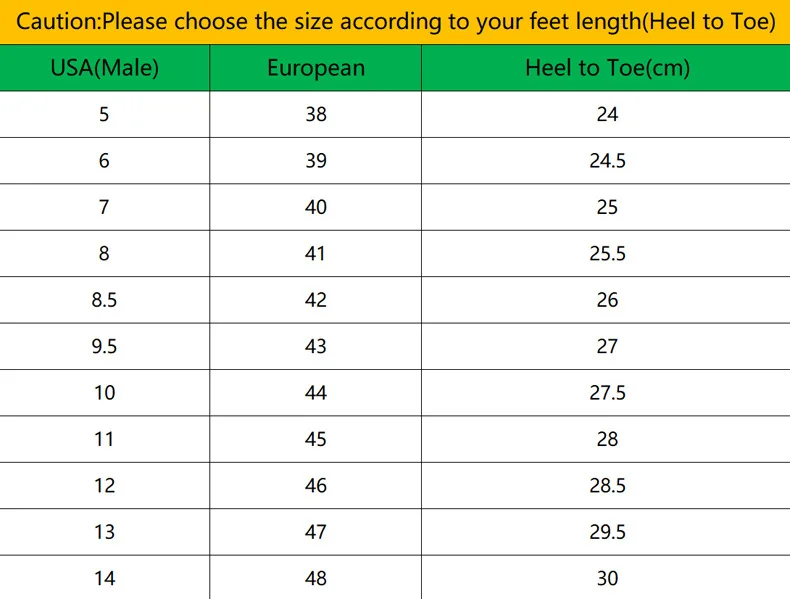Select European size 38 cell

pyautogui.click(x=316, y=114)
